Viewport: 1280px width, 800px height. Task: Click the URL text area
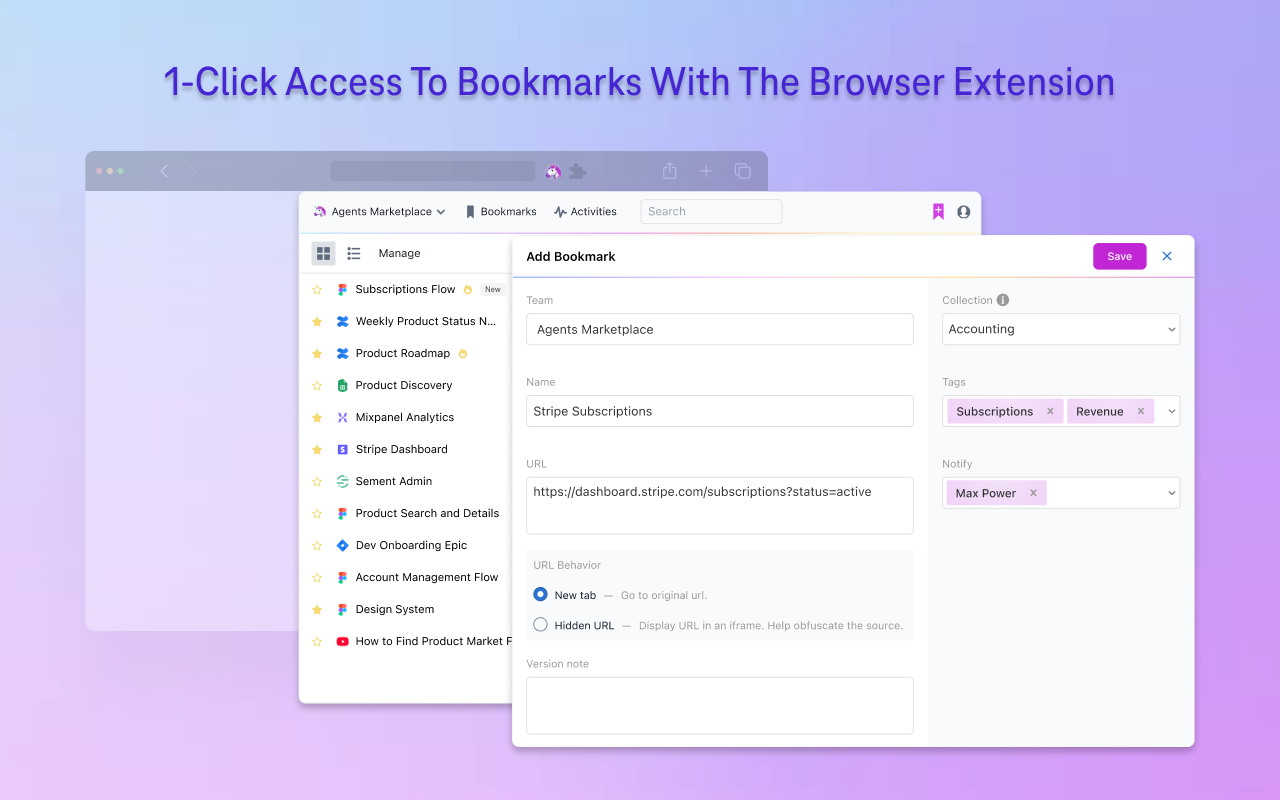[x=720, y=506]
